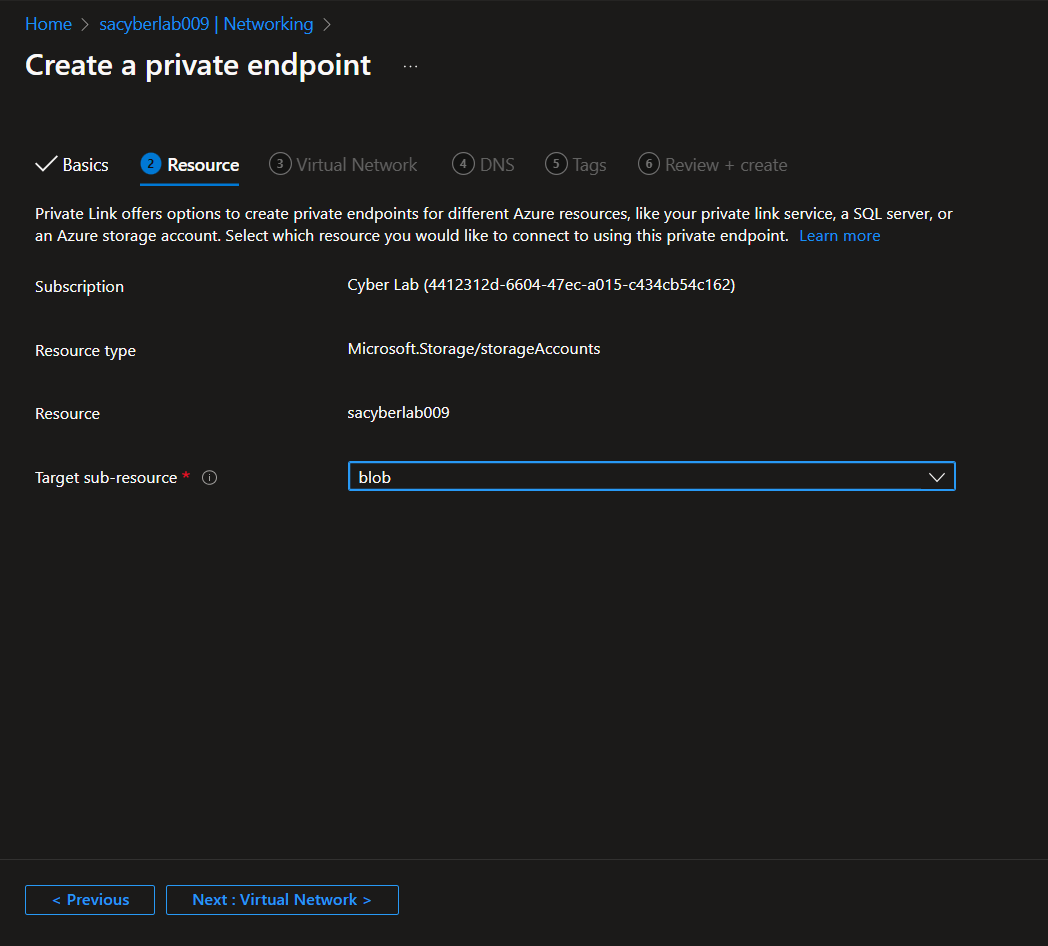Screen dimensions: 1048x946
Task: Open the DNS tab
Action: [x=483, y=164]
